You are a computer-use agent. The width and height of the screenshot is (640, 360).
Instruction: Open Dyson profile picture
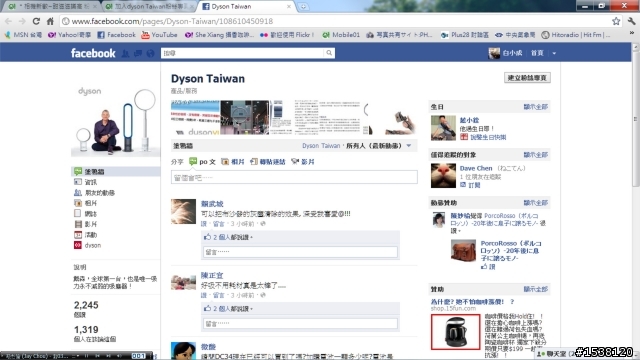click(x=116, y=120)
